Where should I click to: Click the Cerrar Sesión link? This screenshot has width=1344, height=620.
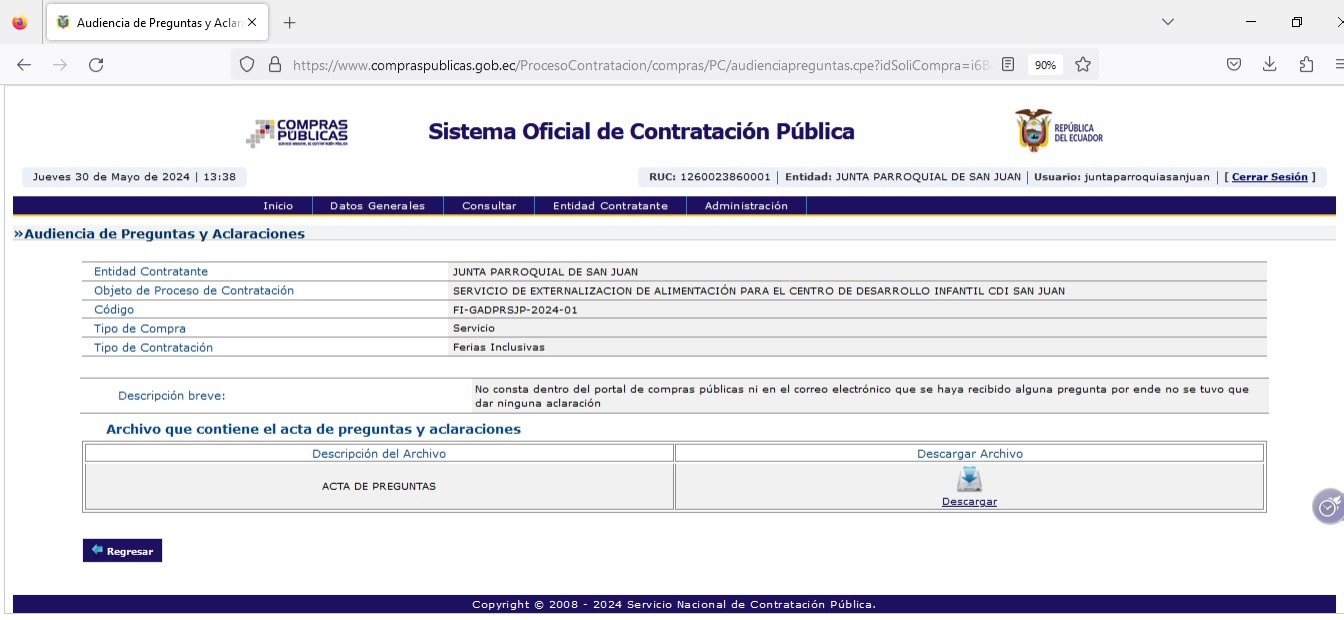[x=1269, y=177]
